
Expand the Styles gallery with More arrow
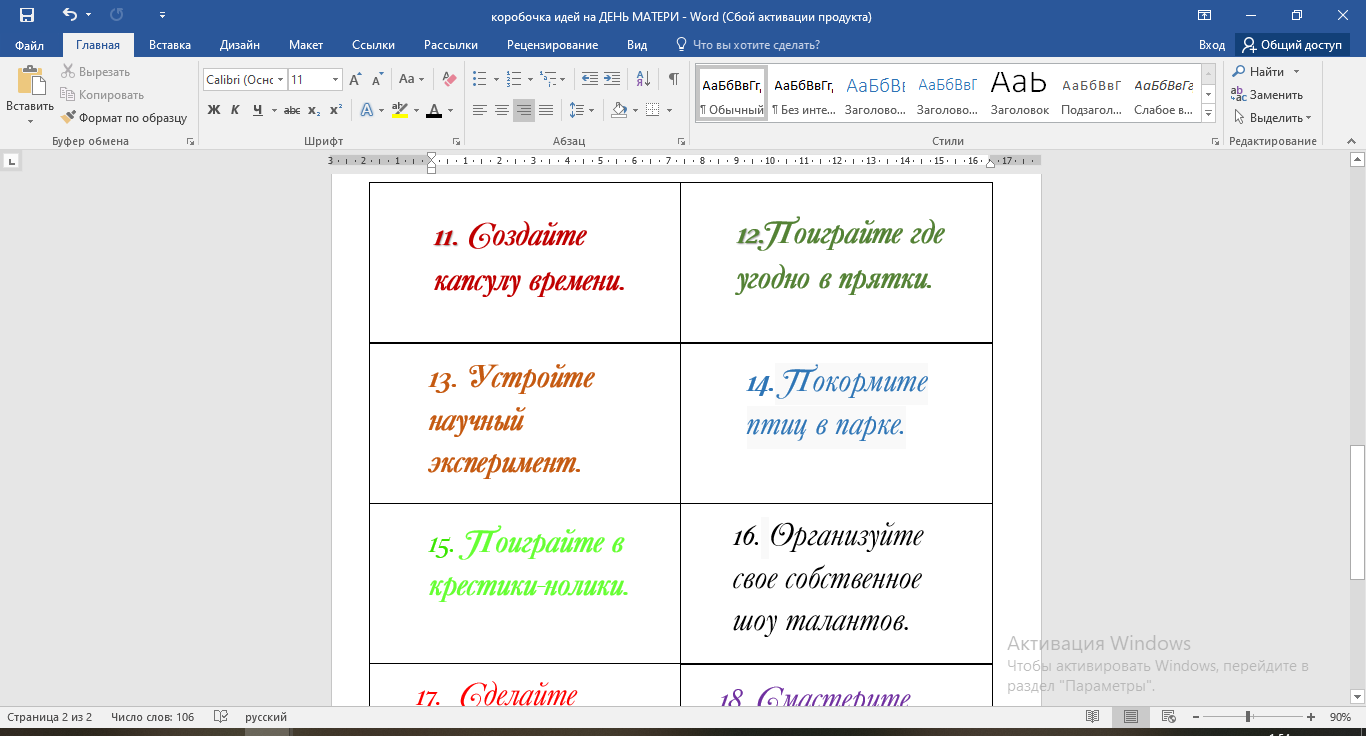click(x=1209, y=111)
